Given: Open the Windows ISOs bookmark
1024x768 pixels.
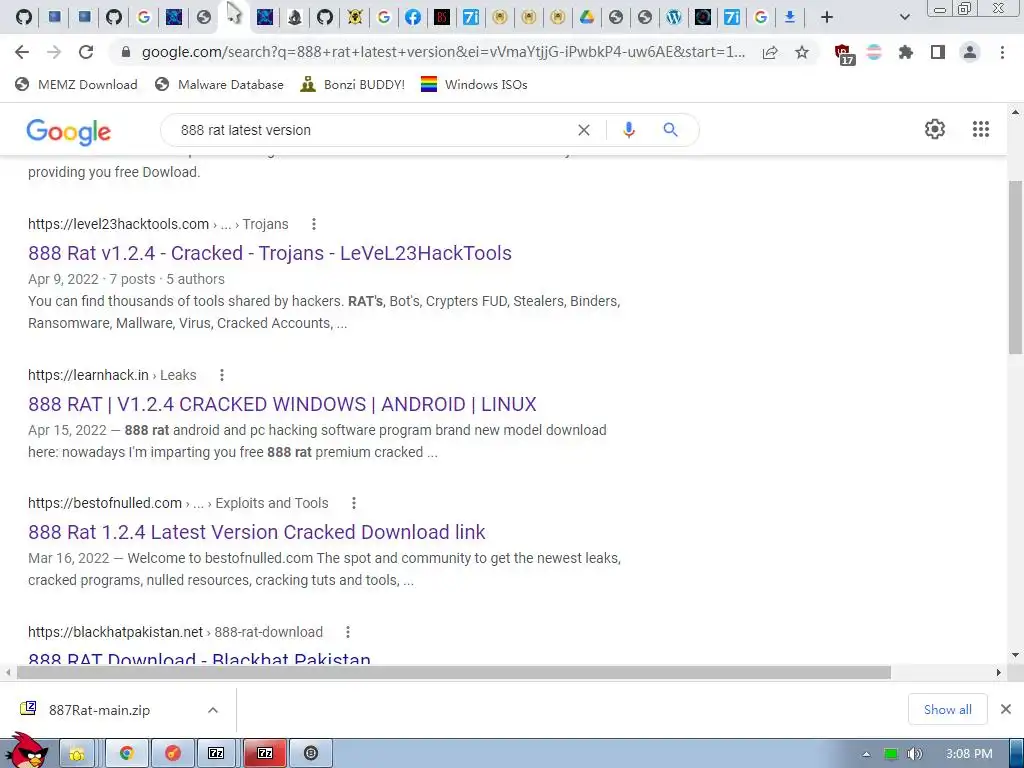Looking at the screenshot, I should tap(474, 84).
